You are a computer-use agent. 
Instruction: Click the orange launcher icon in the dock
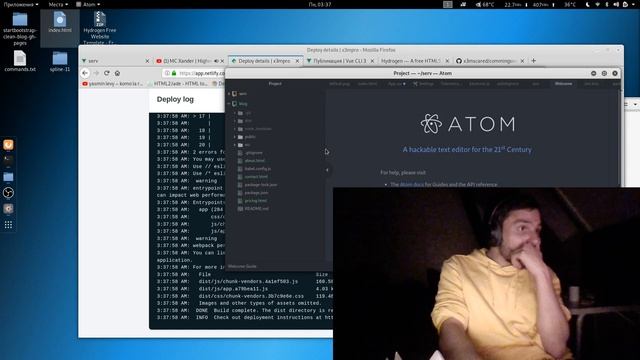pos(8,144)
